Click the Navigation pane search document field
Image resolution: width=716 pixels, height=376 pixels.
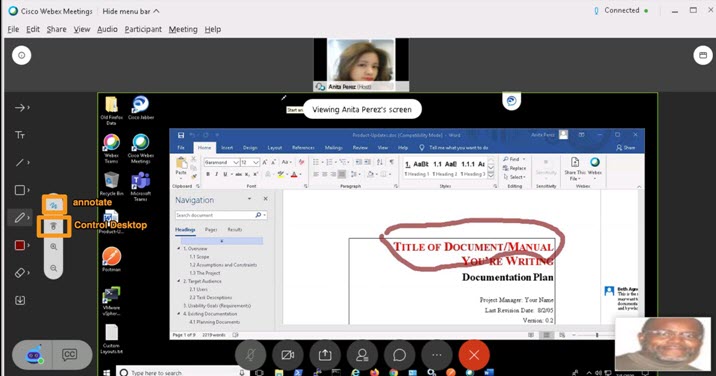(x=221, y=215)
